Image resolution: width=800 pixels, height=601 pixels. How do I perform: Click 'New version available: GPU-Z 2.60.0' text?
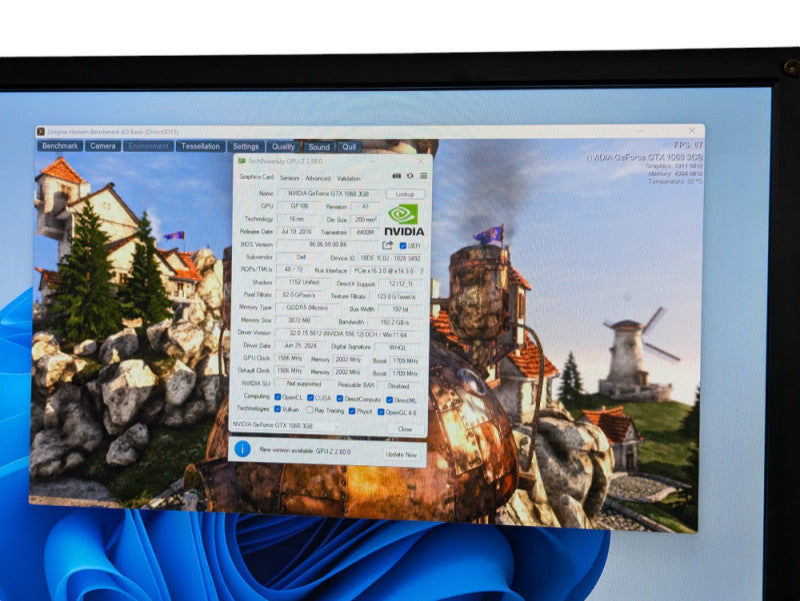305,451
